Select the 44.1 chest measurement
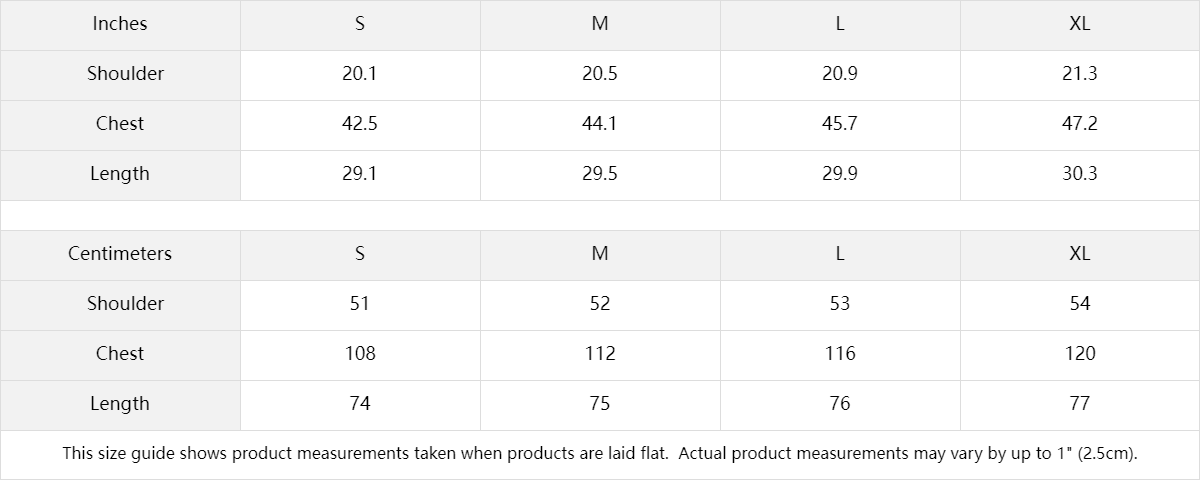1200x480 pixels. [x=600, y=124]
